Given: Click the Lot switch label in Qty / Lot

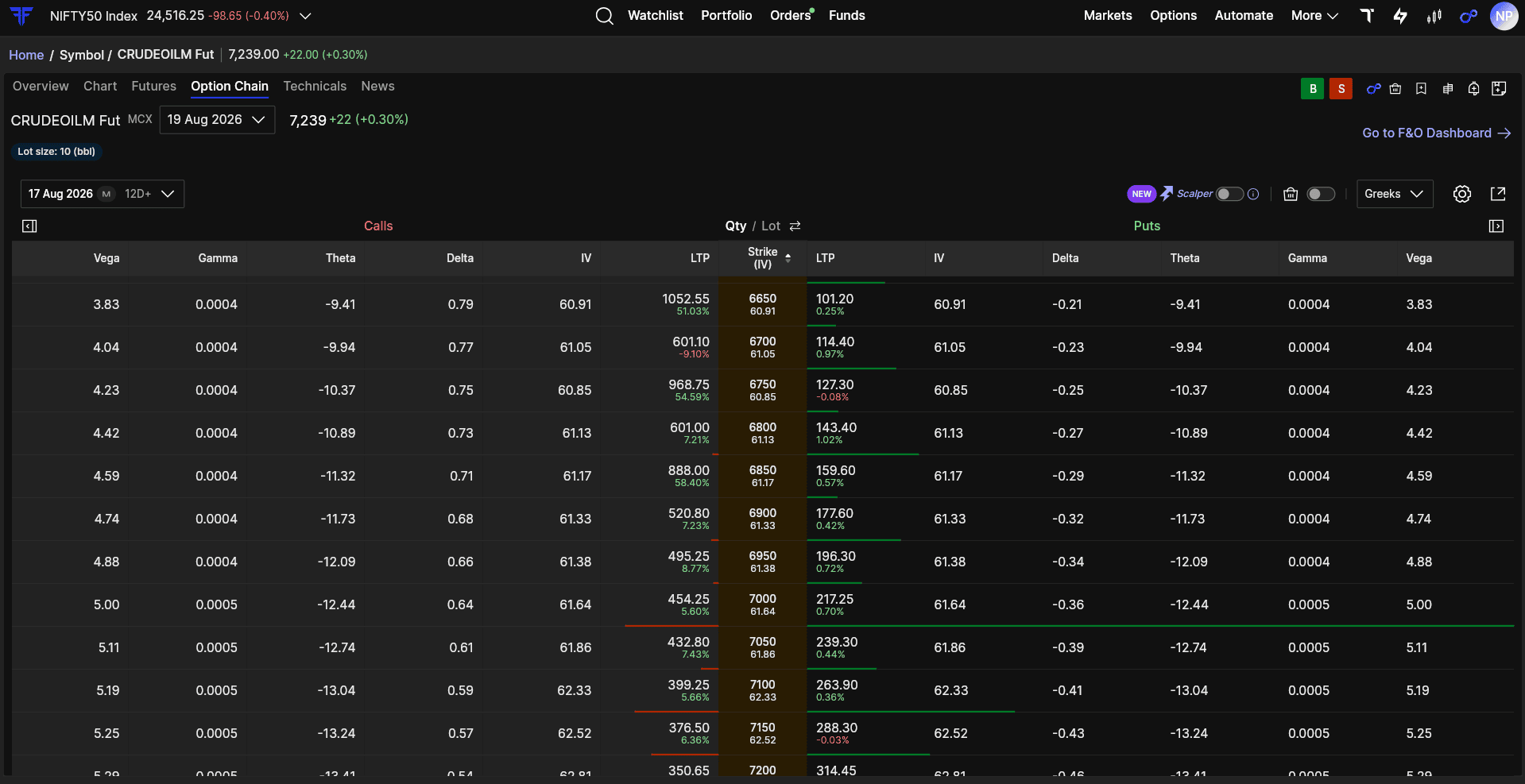Looking at the screenshot, I should pos(771,226).
